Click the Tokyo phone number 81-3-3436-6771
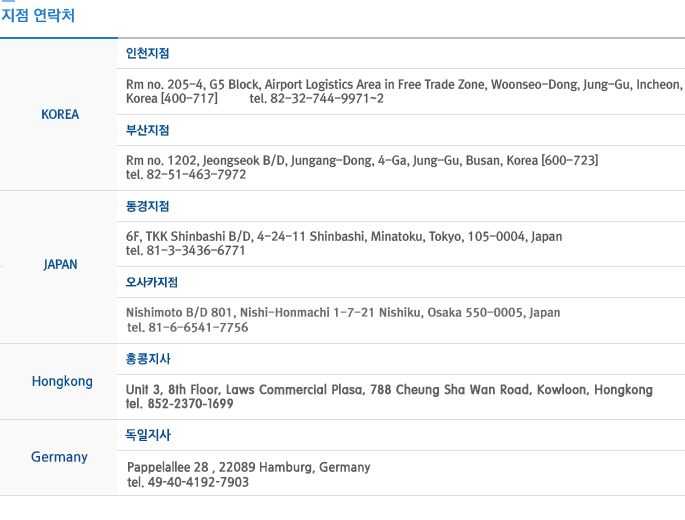This screenshot has width=685, height=520. [x=186, y=251]
